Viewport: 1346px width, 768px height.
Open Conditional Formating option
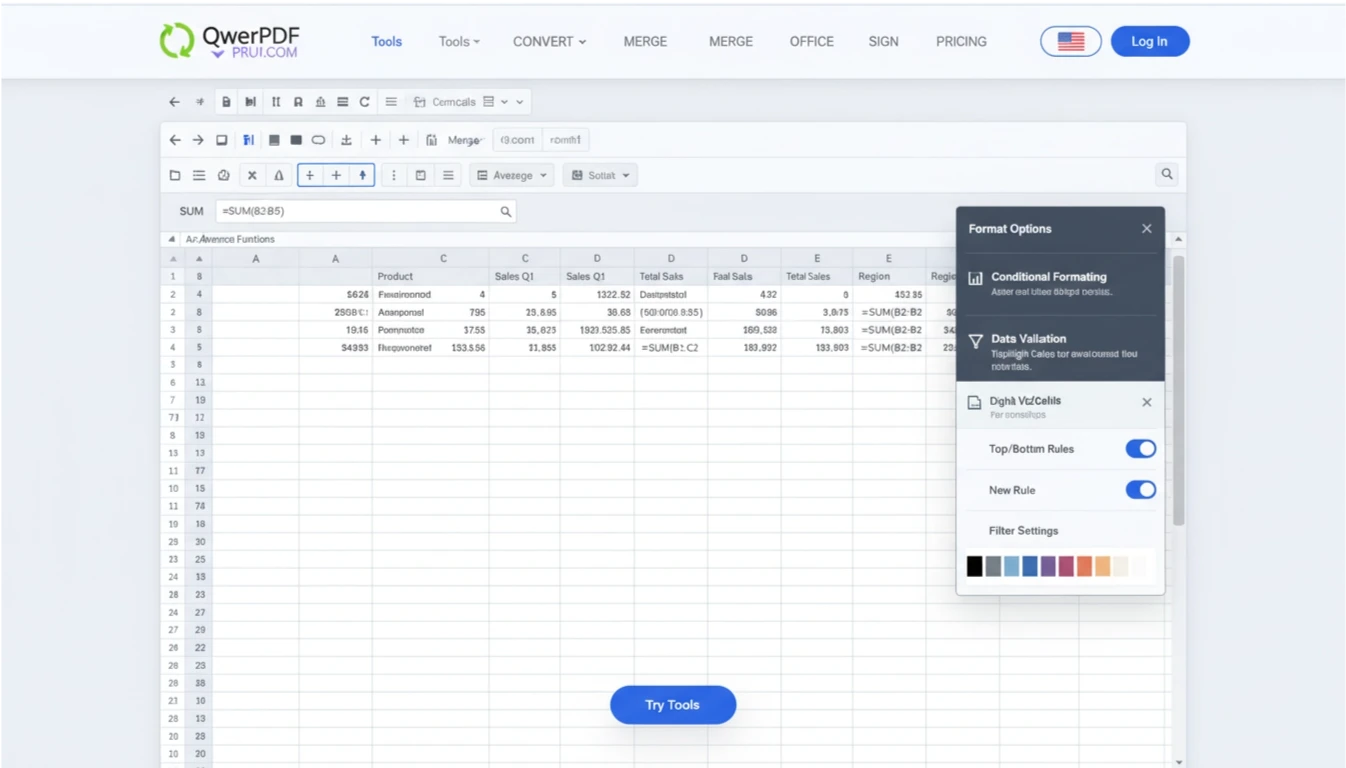tap(1060, 284)
